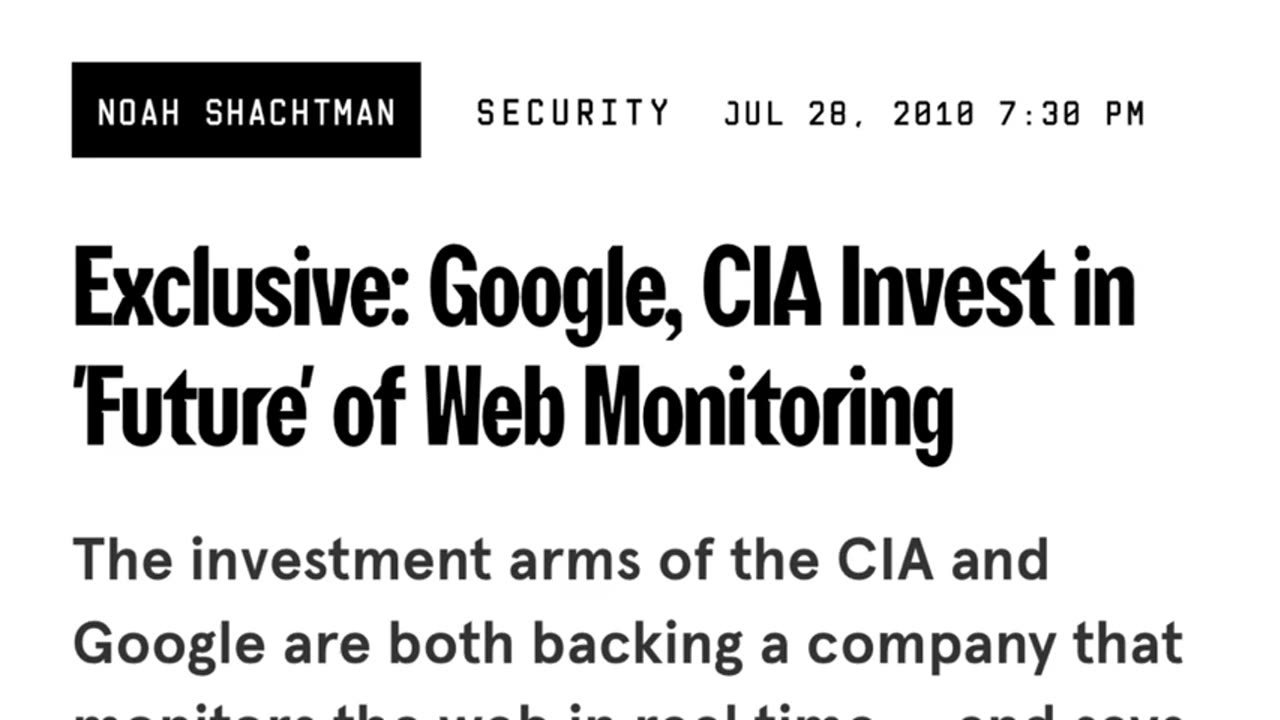The image size is (1280, 720).
Task: Open the Security category link
Action: (573, 113)
